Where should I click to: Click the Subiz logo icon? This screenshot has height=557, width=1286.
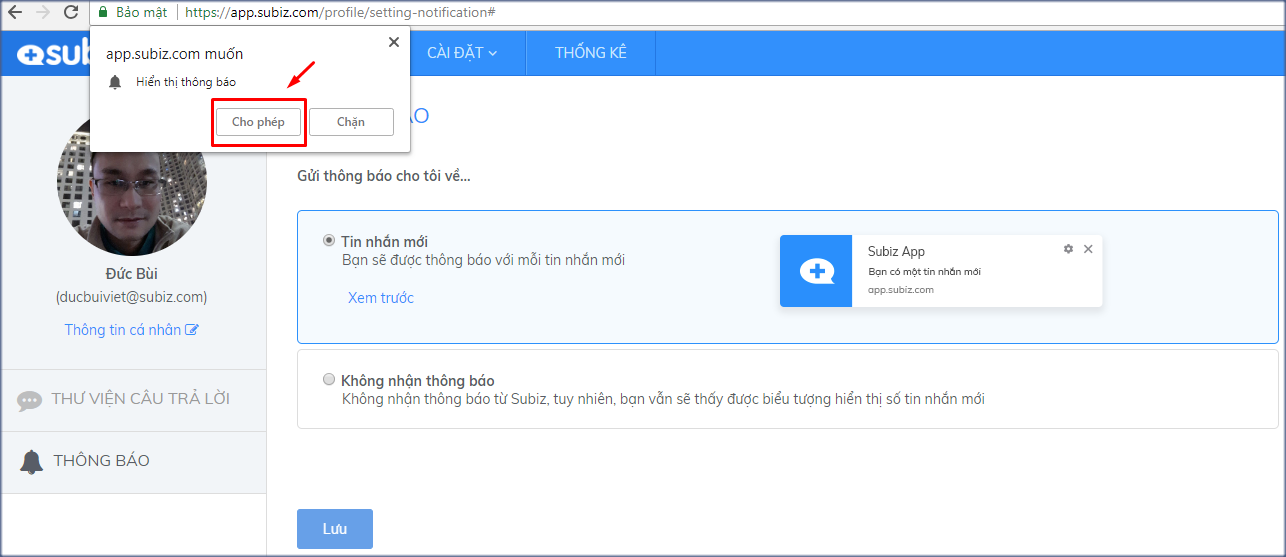coord(30,54)
